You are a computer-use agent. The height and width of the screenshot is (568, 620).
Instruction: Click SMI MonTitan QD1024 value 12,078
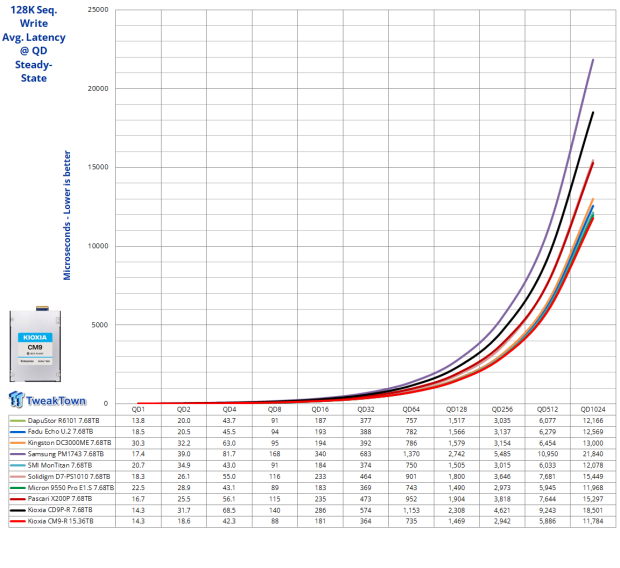click(x=593, y=466)
